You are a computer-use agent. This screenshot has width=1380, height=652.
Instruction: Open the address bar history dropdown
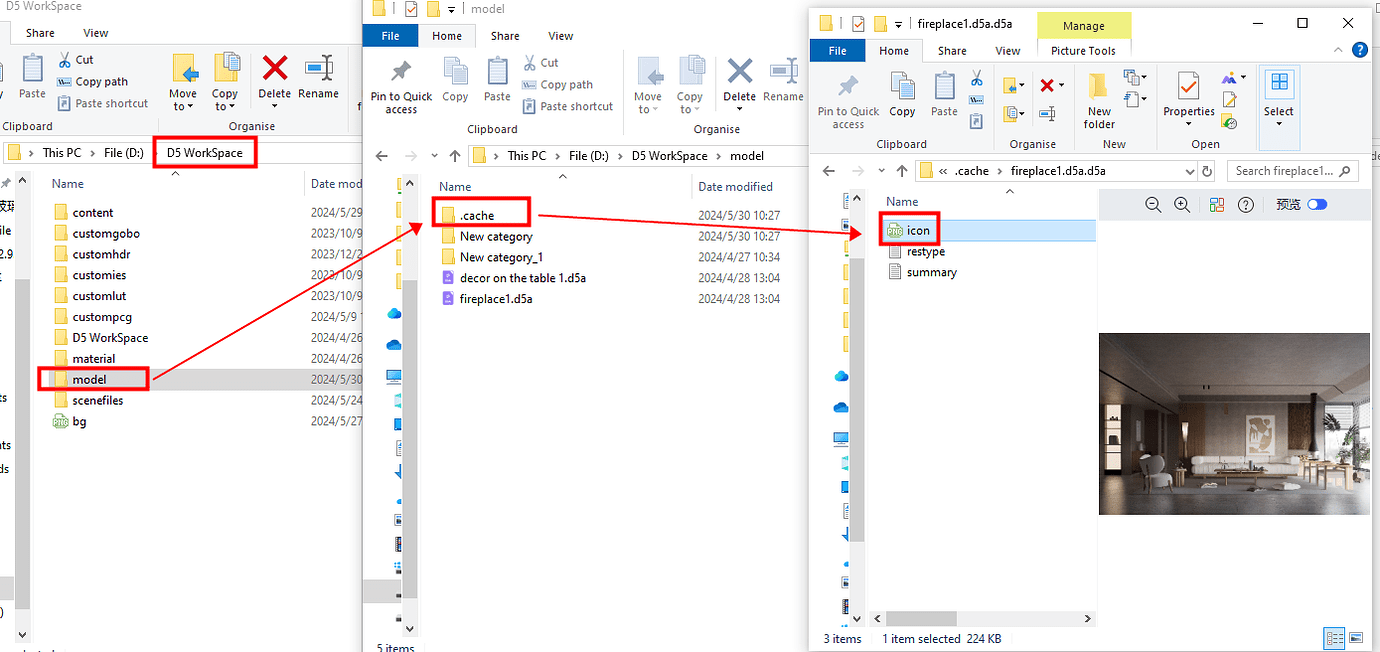[1189, 170]
